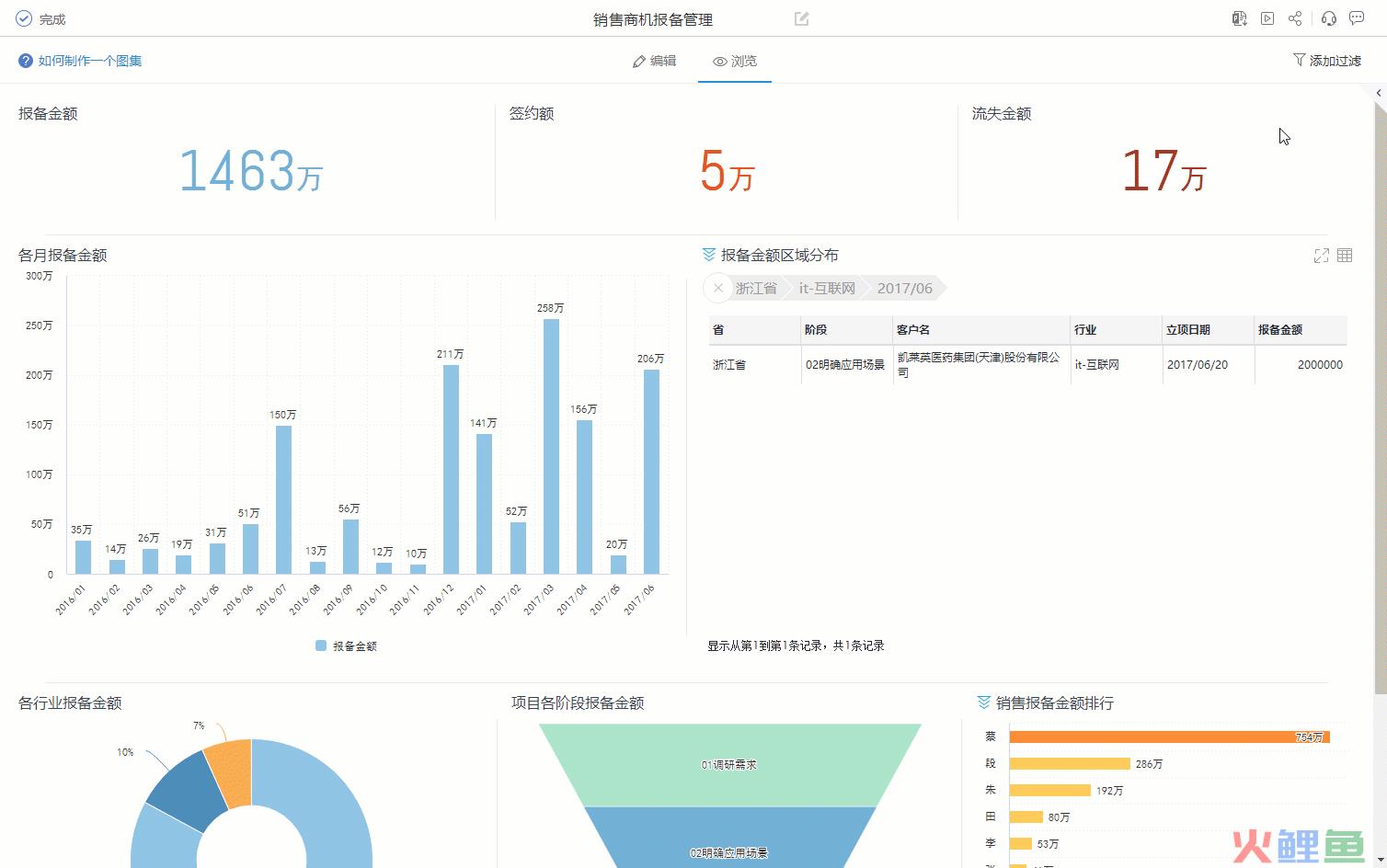Clear drill path with the X icon
1387x868 pixels.
(x=718, y=288)
